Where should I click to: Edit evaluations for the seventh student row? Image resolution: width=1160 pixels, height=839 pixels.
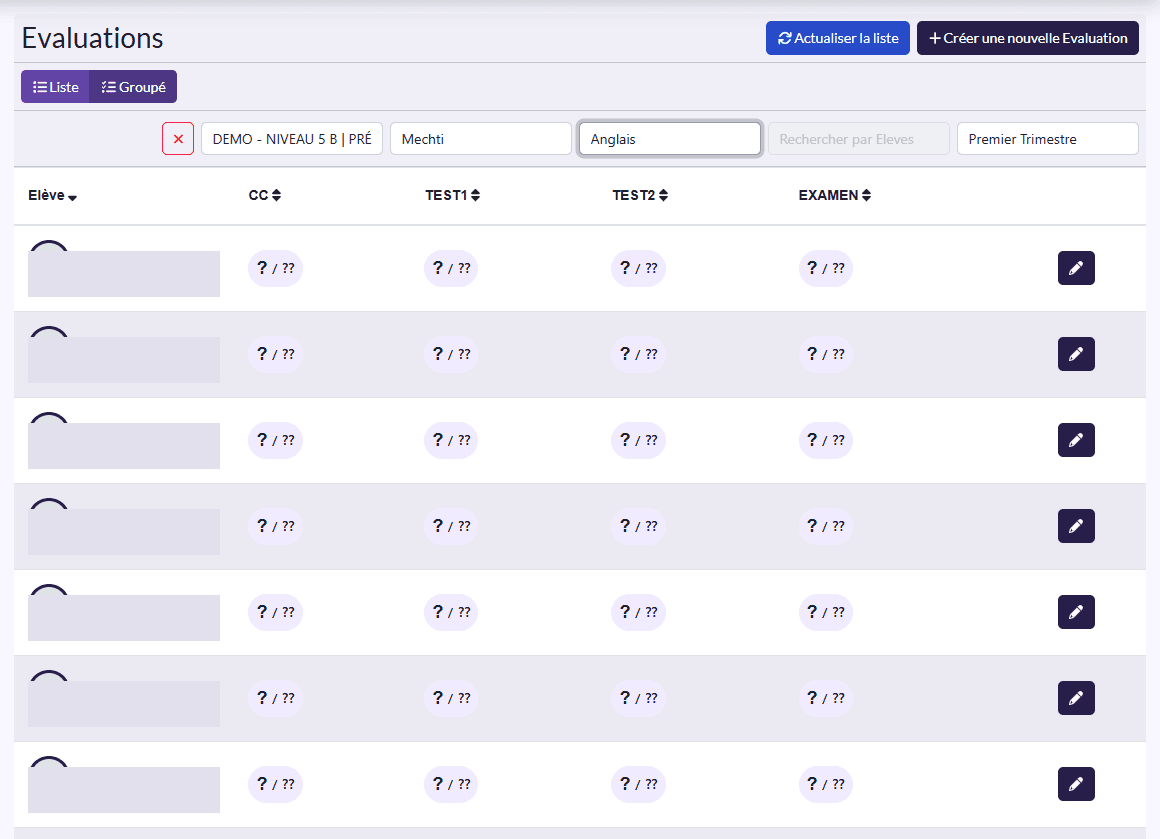coord(1076,784)
